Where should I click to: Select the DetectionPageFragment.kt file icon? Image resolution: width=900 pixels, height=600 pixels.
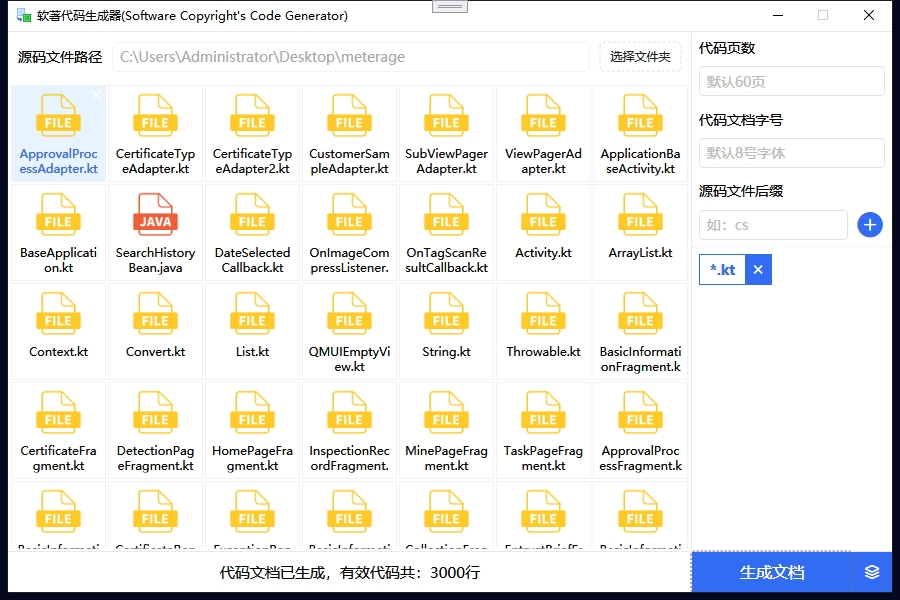[155, 412]
